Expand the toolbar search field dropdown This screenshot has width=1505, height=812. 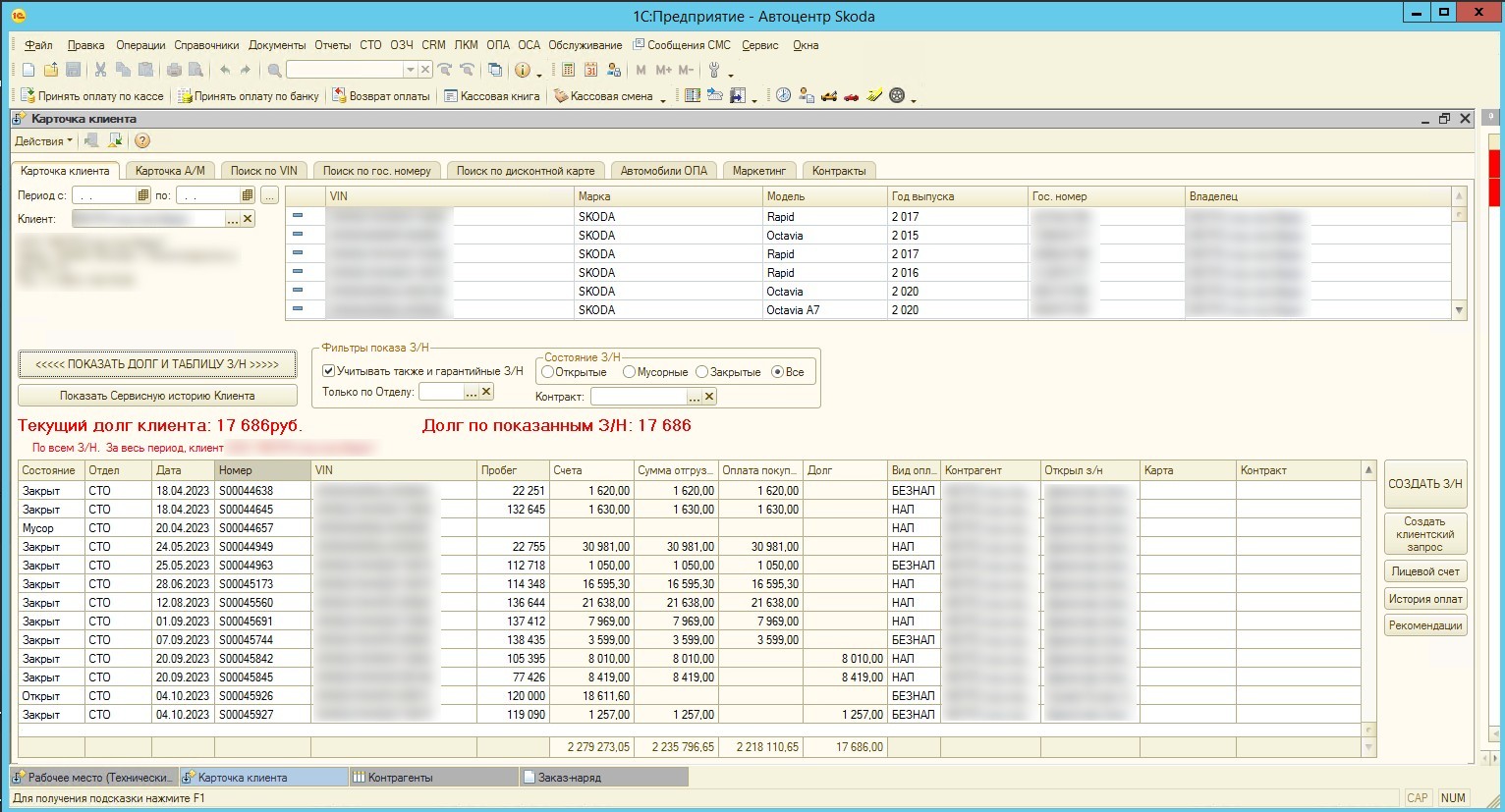tap(411, 70)
